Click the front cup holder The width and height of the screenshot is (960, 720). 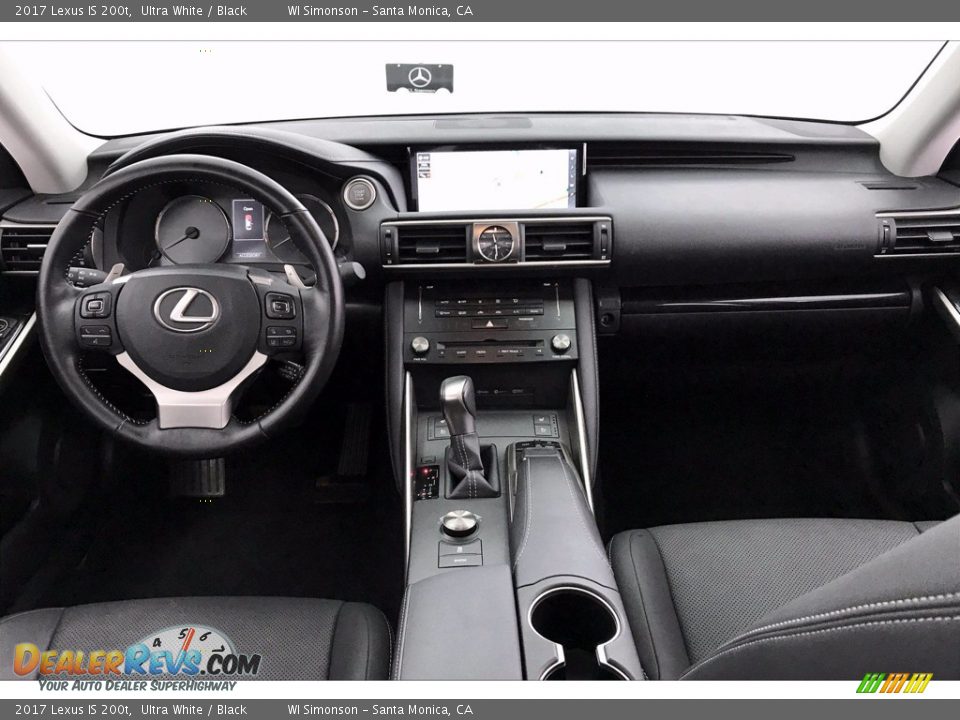pyautogui.click(x=574, y=619)
